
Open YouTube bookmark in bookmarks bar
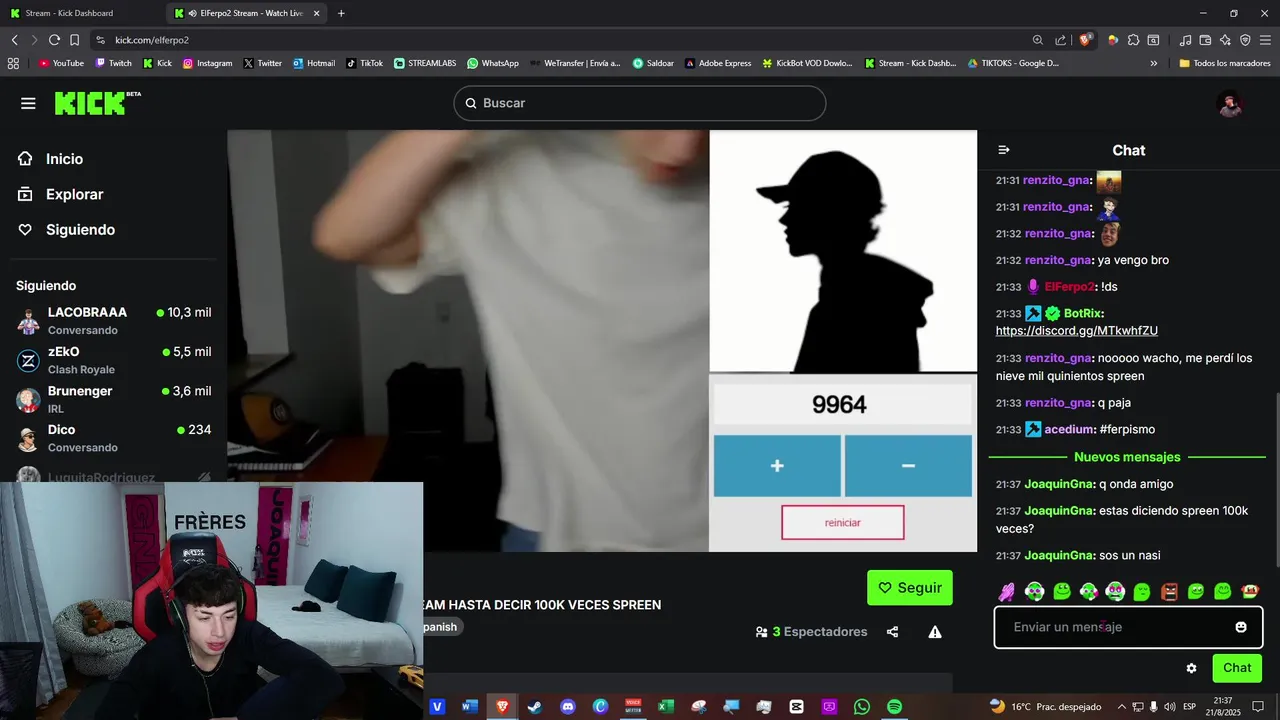click(61, 63)
